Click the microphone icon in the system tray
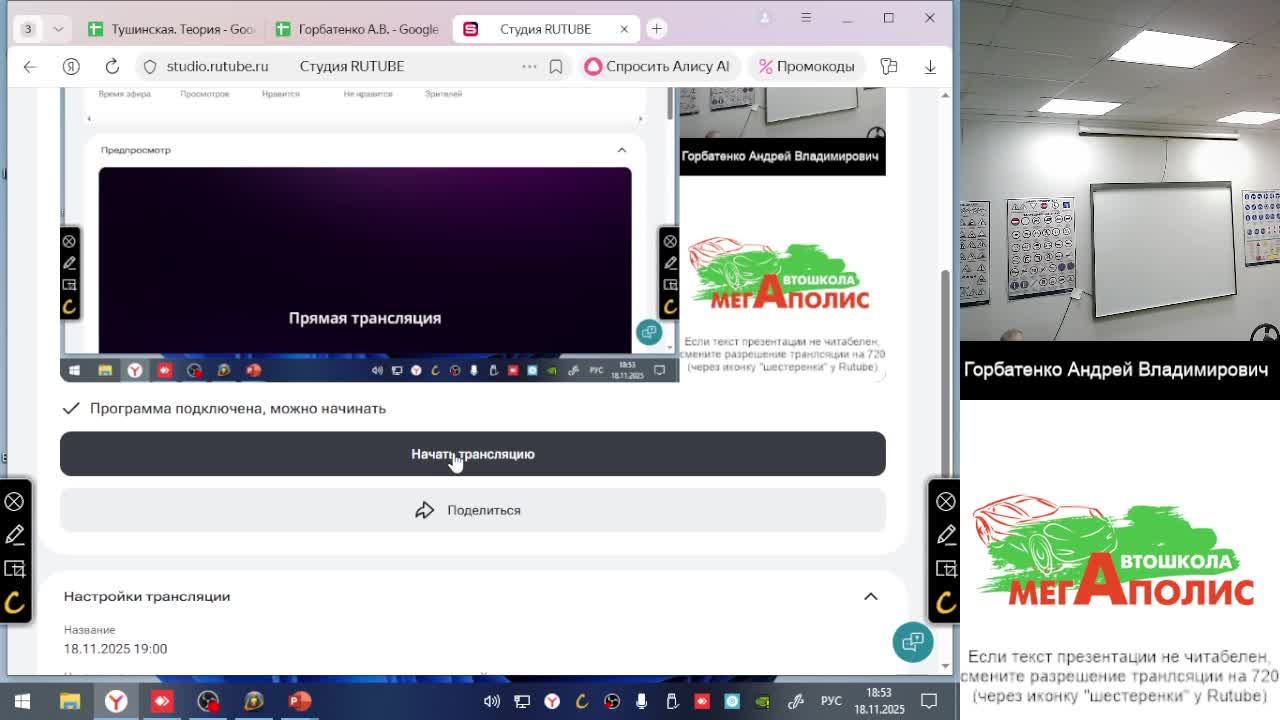 (x=642, y=701)
